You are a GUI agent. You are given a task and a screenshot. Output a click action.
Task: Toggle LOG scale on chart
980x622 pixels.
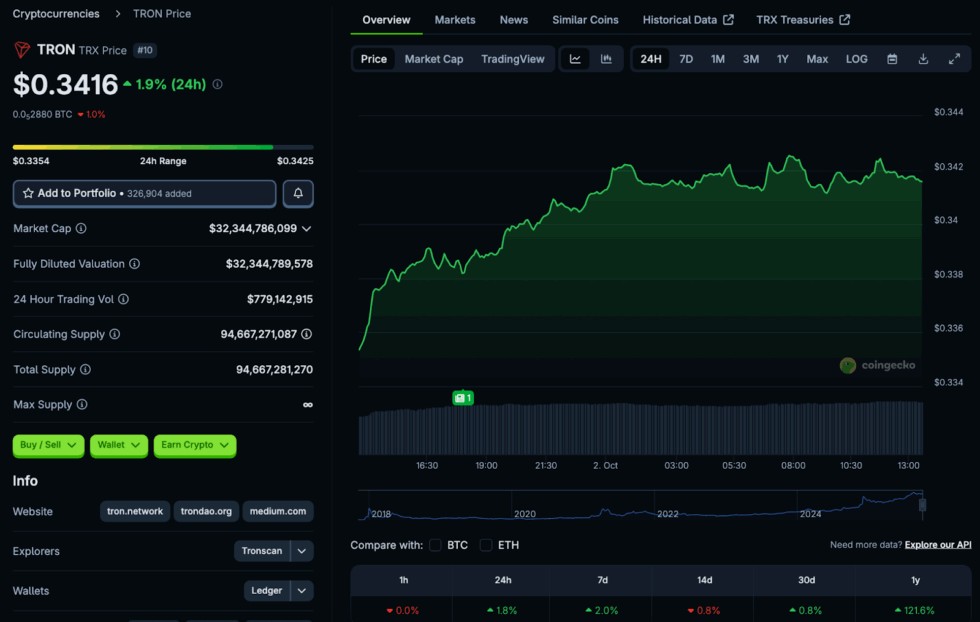coord(856,59)
